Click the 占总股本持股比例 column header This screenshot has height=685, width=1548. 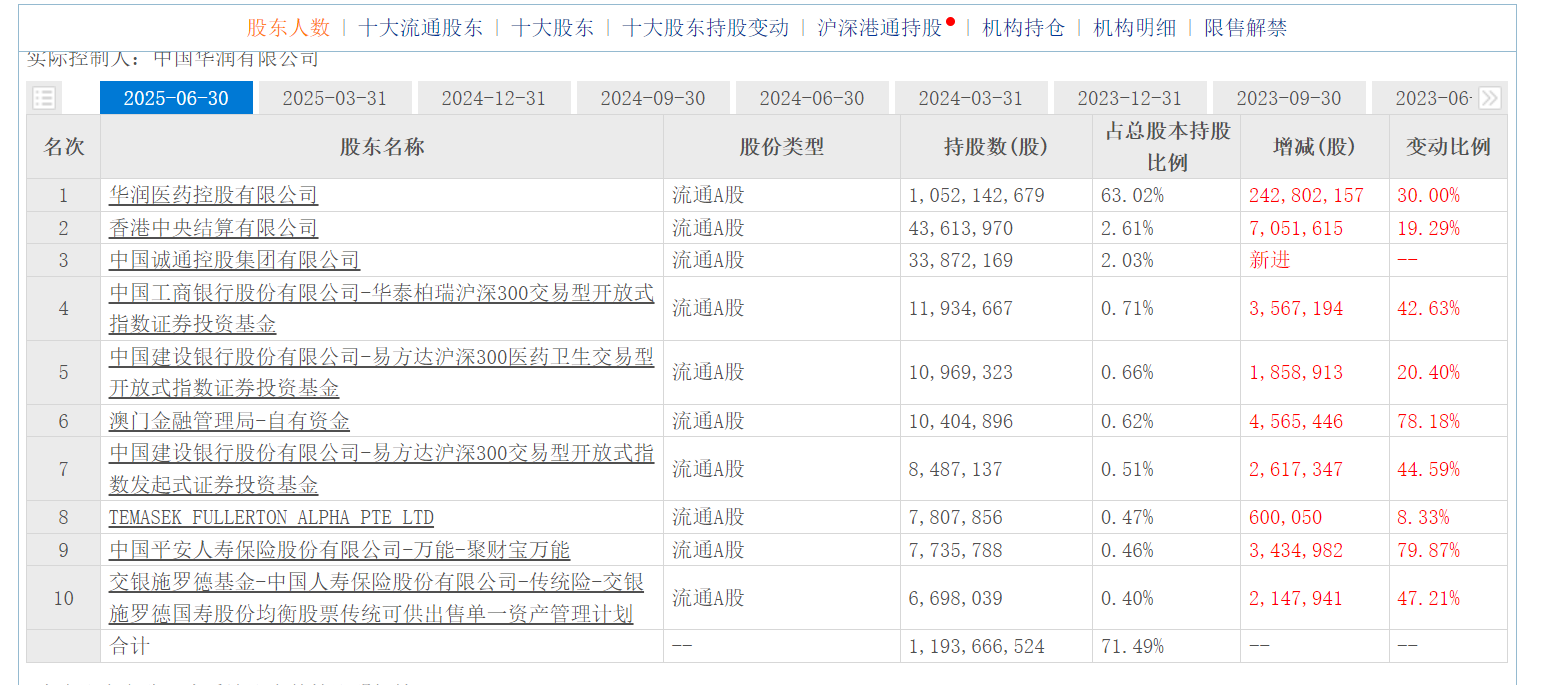pos(1167,147)
